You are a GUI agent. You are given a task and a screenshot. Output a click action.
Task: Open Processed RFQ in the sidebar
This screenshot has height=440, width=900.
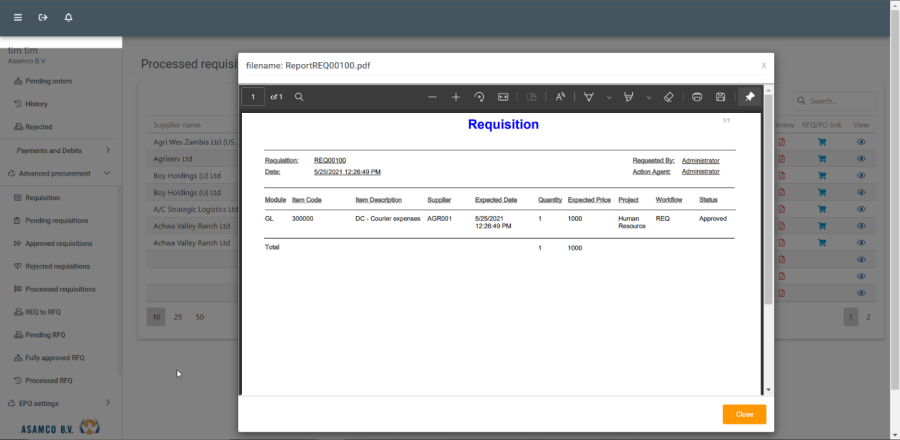tap(48, 380)
